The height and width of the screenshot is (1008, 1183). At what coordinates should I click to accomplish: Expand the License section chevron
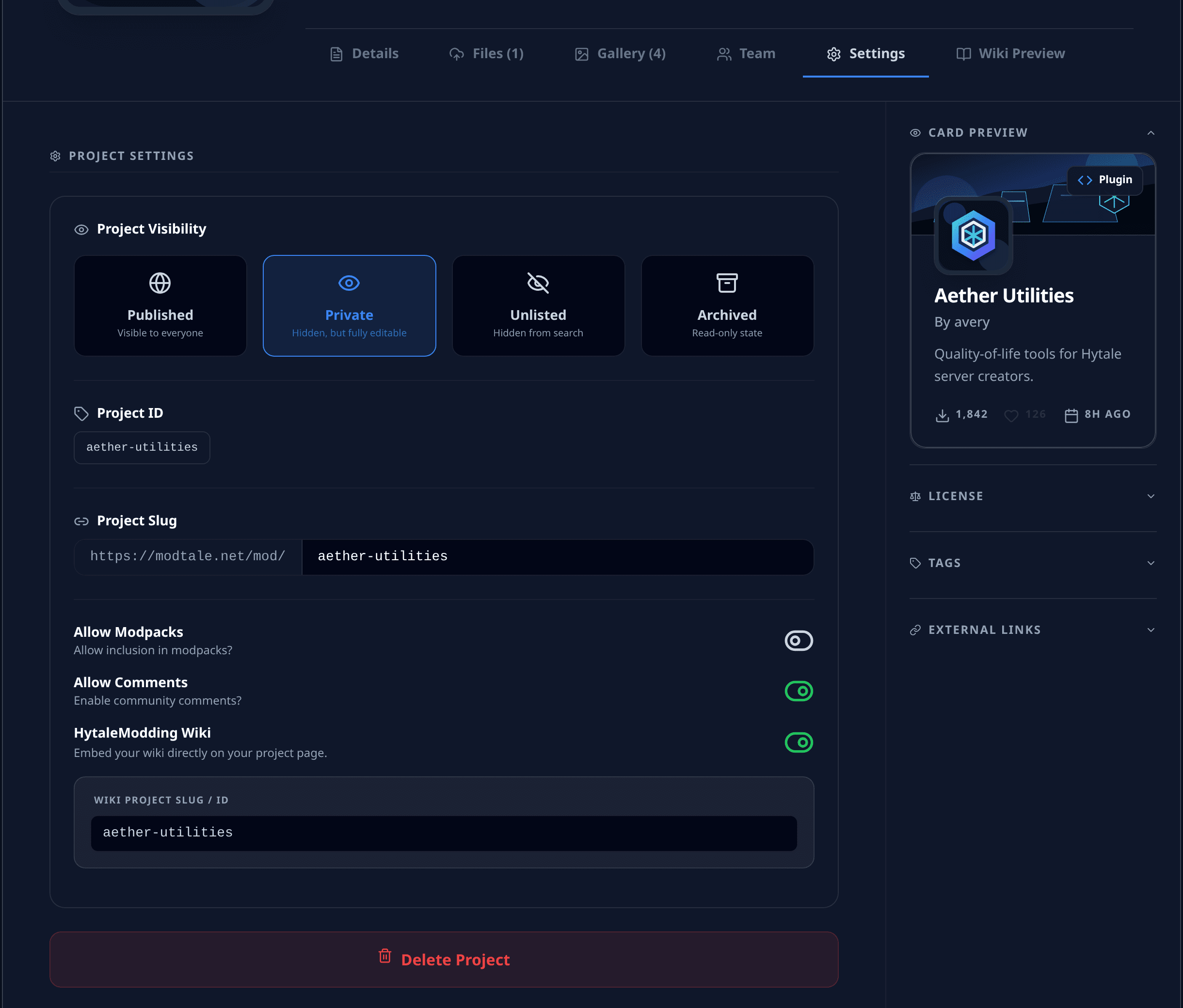(x=1151, y=497)
